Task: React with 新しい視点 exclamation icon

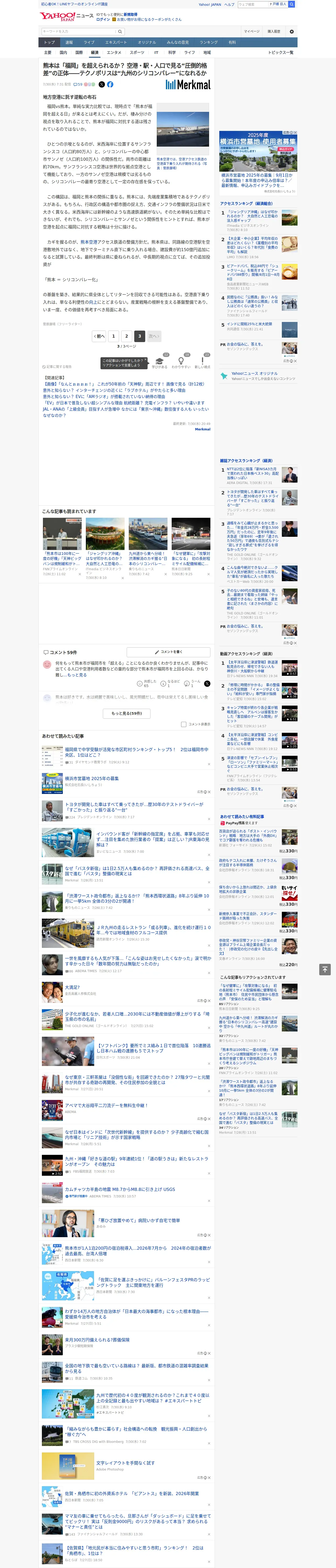Action: click(x=203, y=360)
